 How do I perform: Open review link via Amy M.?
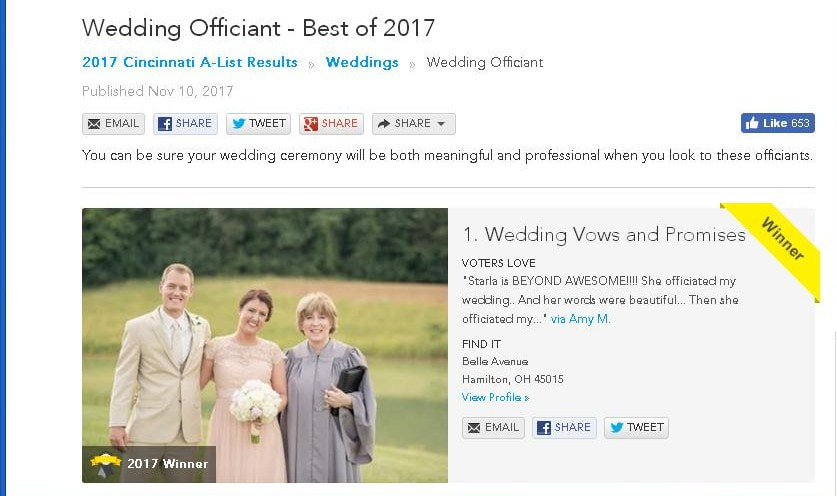[580, 319]
